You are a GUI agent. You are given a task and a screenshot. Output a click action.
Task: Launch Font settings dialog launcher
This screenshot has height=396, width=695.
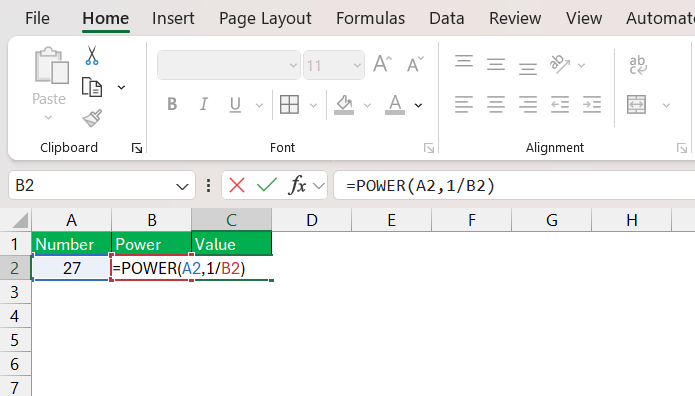[429, 148]
